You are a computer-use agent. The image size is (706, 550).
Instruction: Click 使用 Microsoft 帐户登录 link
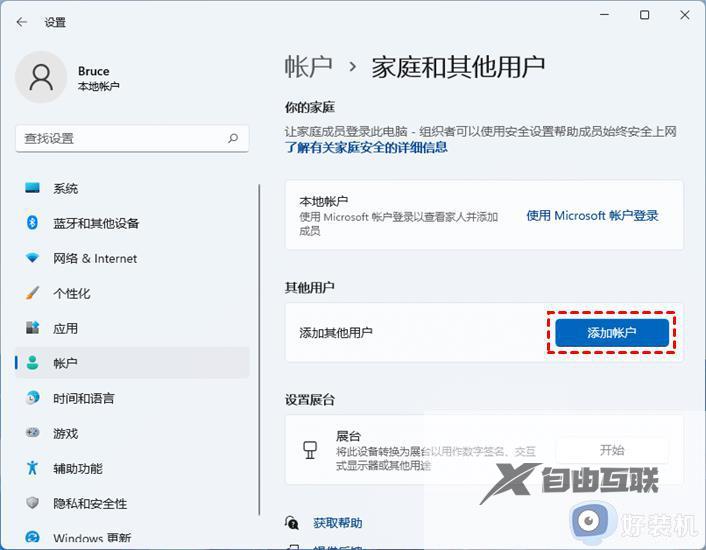coord(592,216)
